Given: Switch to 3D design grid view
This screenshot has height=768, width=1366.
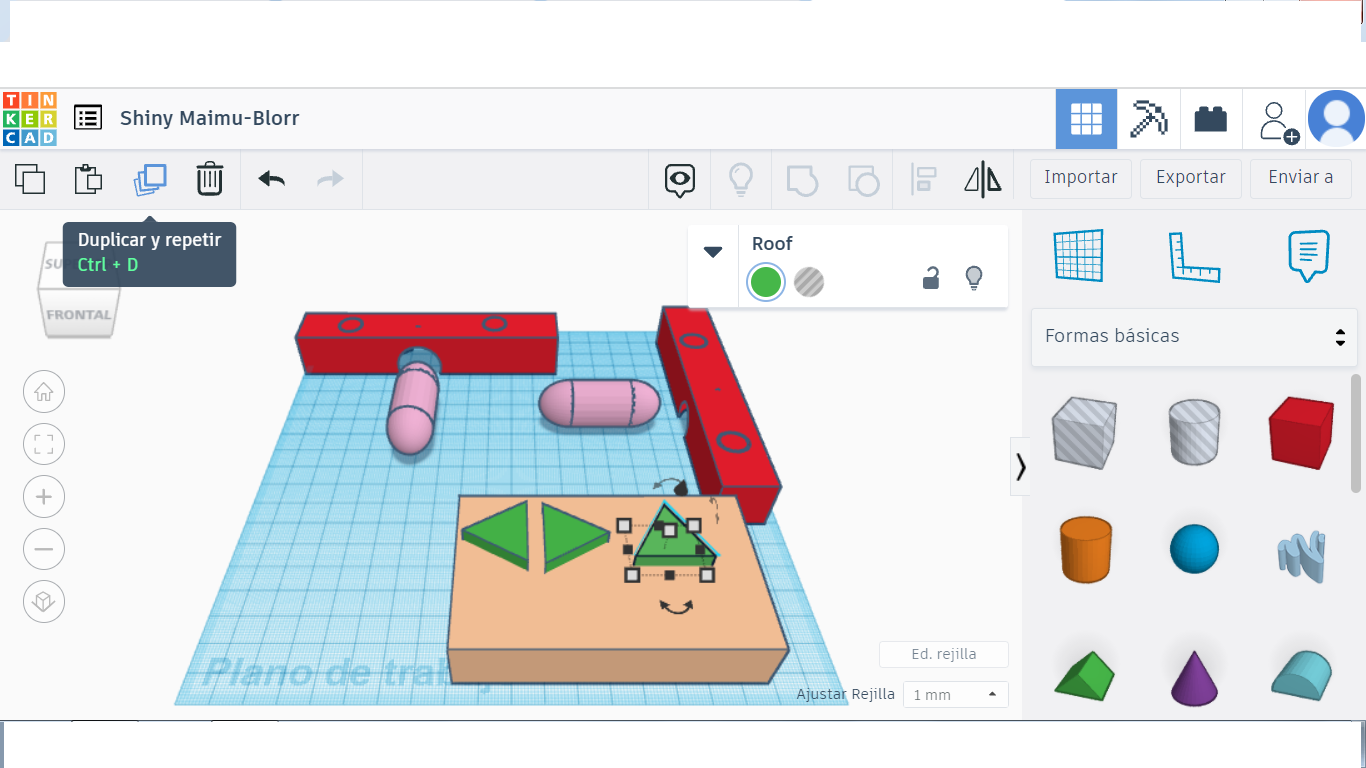Looking at the screenshot, I should pyautogui.click(x=1086, y=119).
